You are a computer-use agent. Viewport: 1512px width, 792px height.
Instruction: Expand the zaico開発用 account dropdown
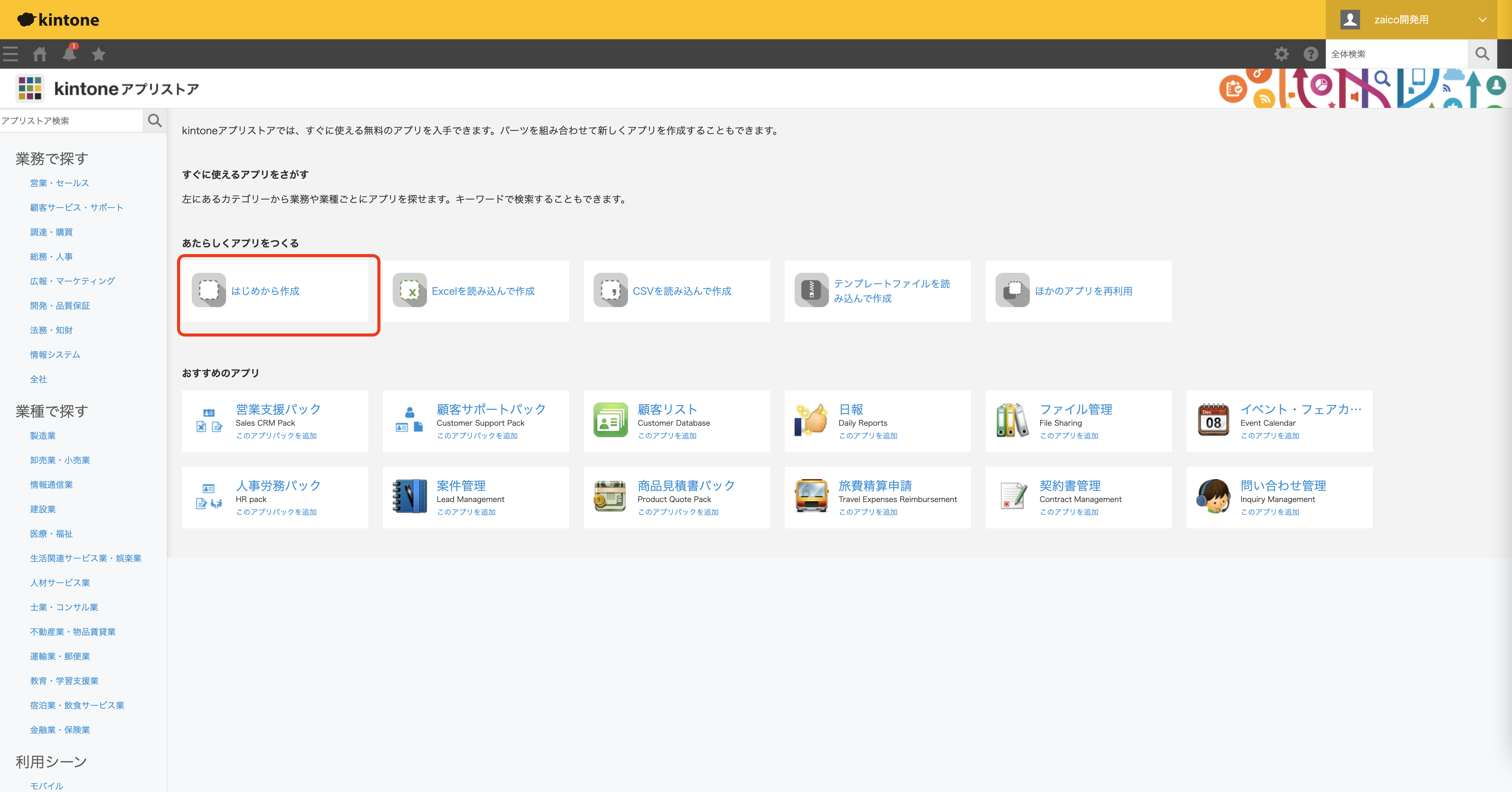(x=1482, y=20)
